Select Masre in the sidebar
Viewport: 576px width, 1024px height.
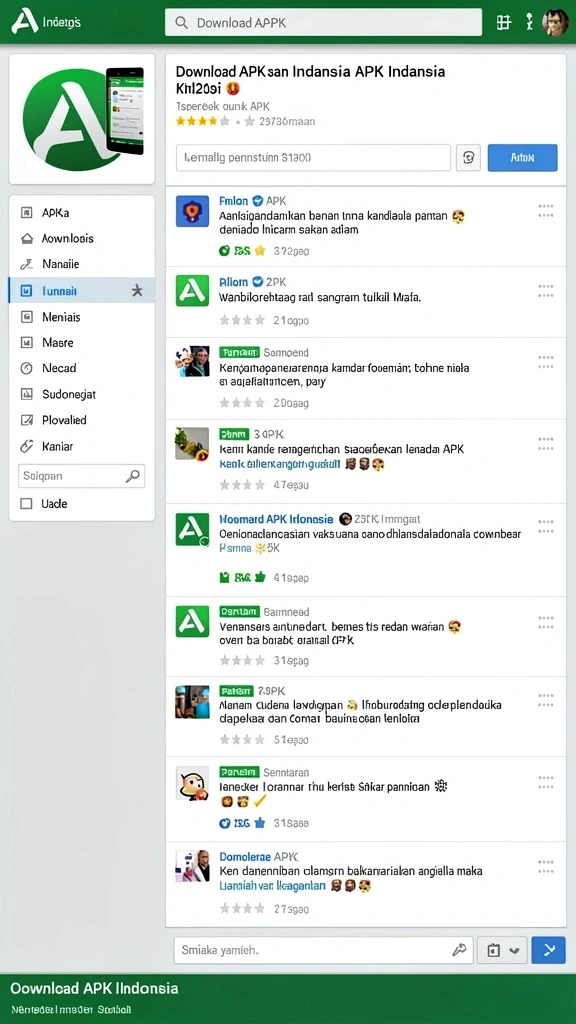pyautogui.click(x=82, y=342)
